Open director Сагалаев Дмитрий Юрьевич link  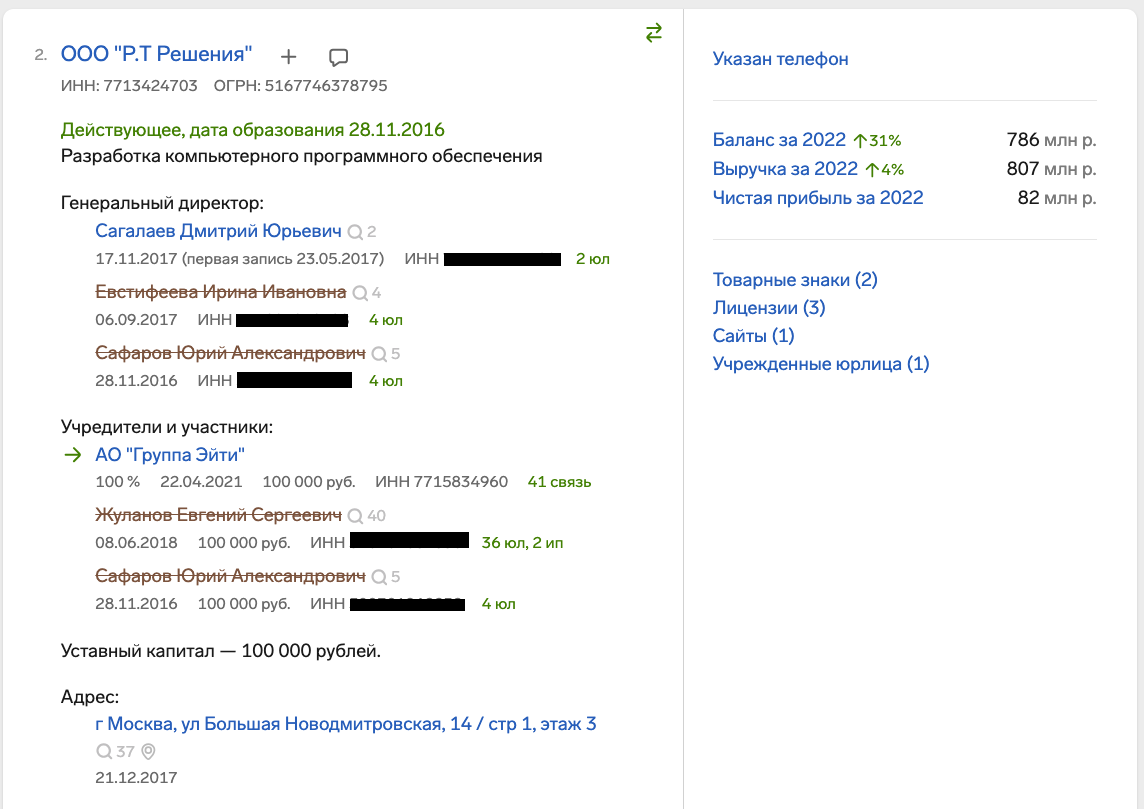pos(218,231)
